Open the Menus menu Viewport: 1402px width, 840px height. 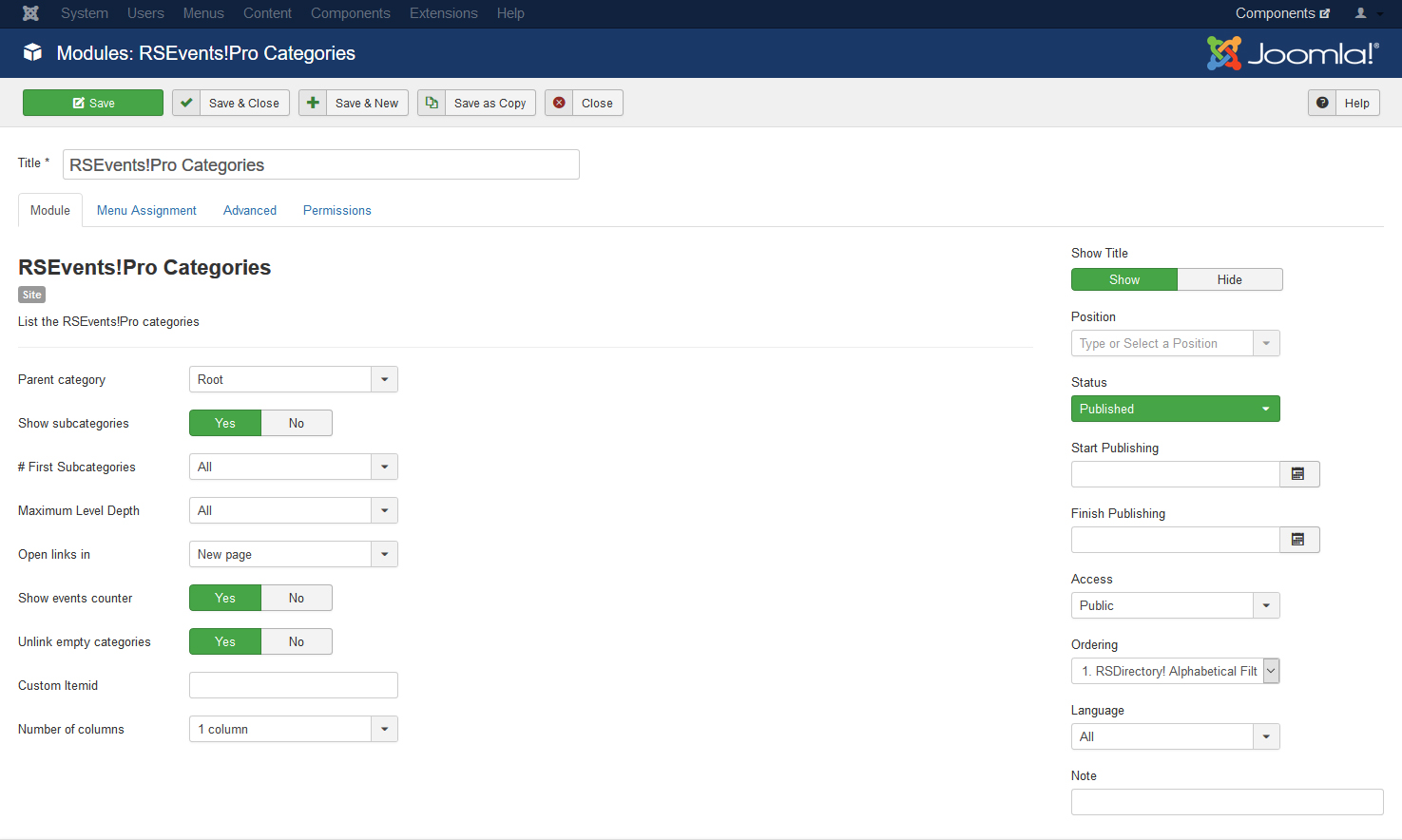[203, 13]
